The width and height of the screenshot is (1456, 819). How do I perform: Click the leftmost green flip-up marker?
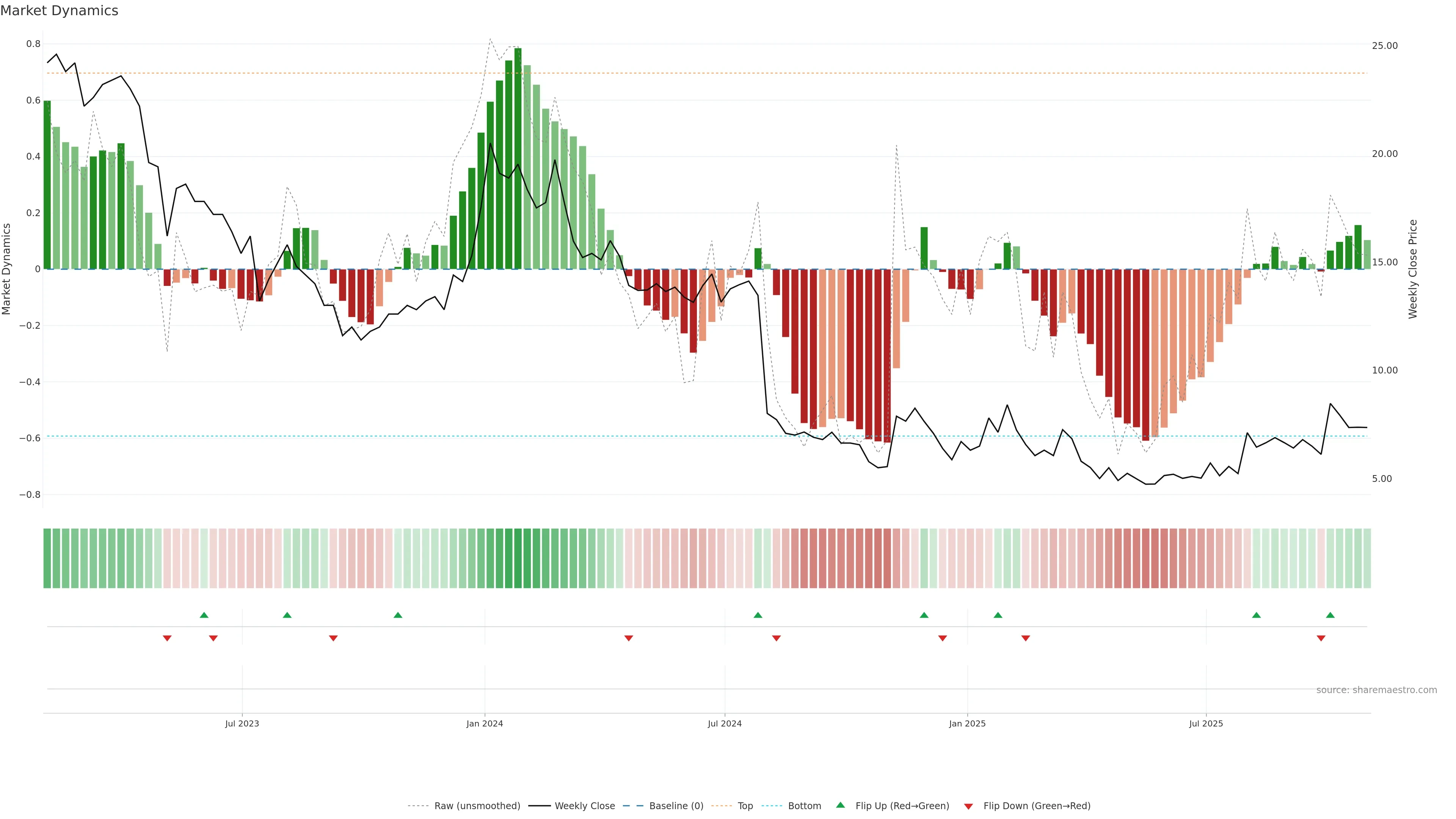[204, 615]
